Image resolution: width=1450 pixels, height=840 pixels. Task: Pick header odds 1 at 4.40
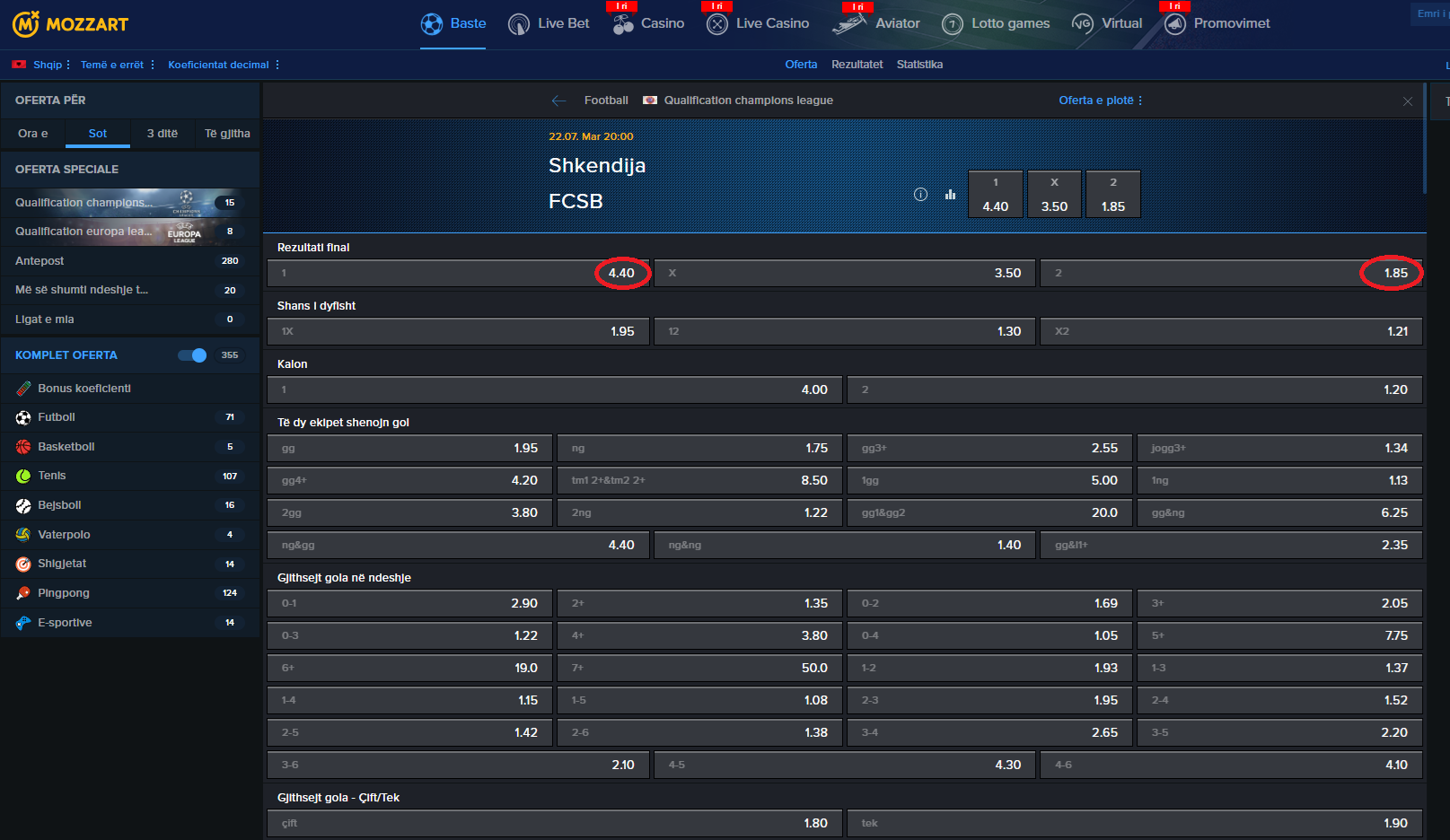[996, 194]
